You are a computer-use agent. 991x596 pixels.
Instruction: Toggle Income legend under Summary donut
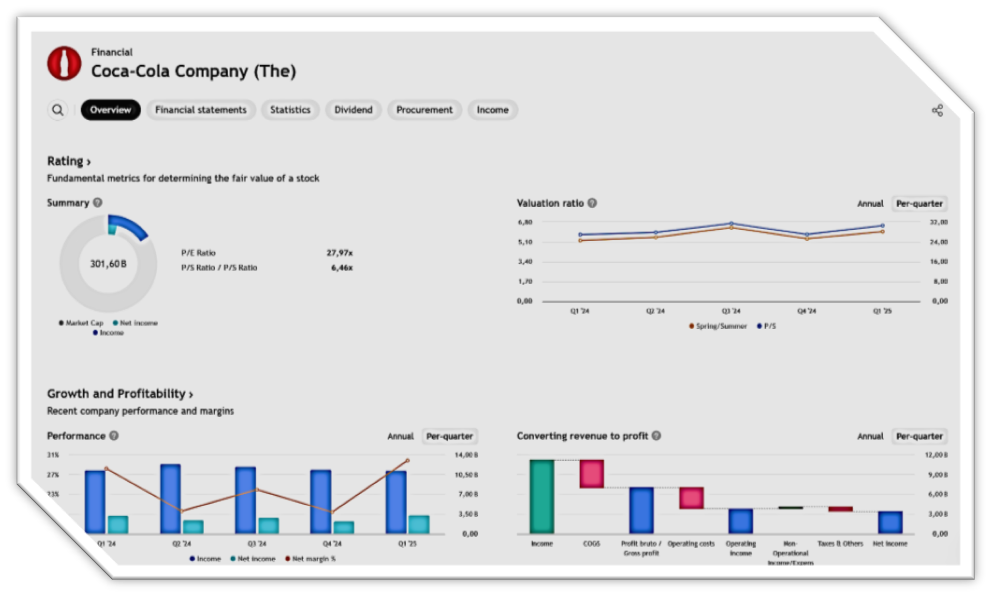coord(109,333)
